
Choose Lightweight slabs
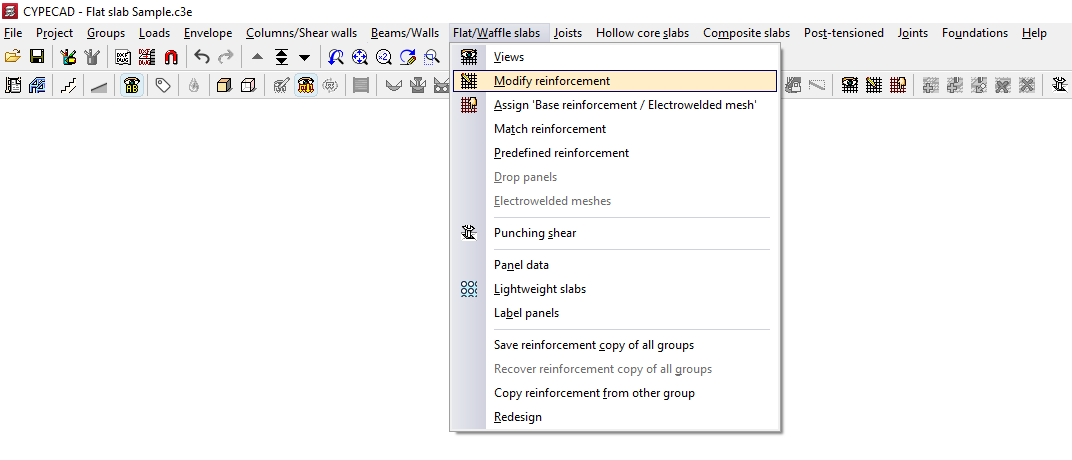(614, 288)
